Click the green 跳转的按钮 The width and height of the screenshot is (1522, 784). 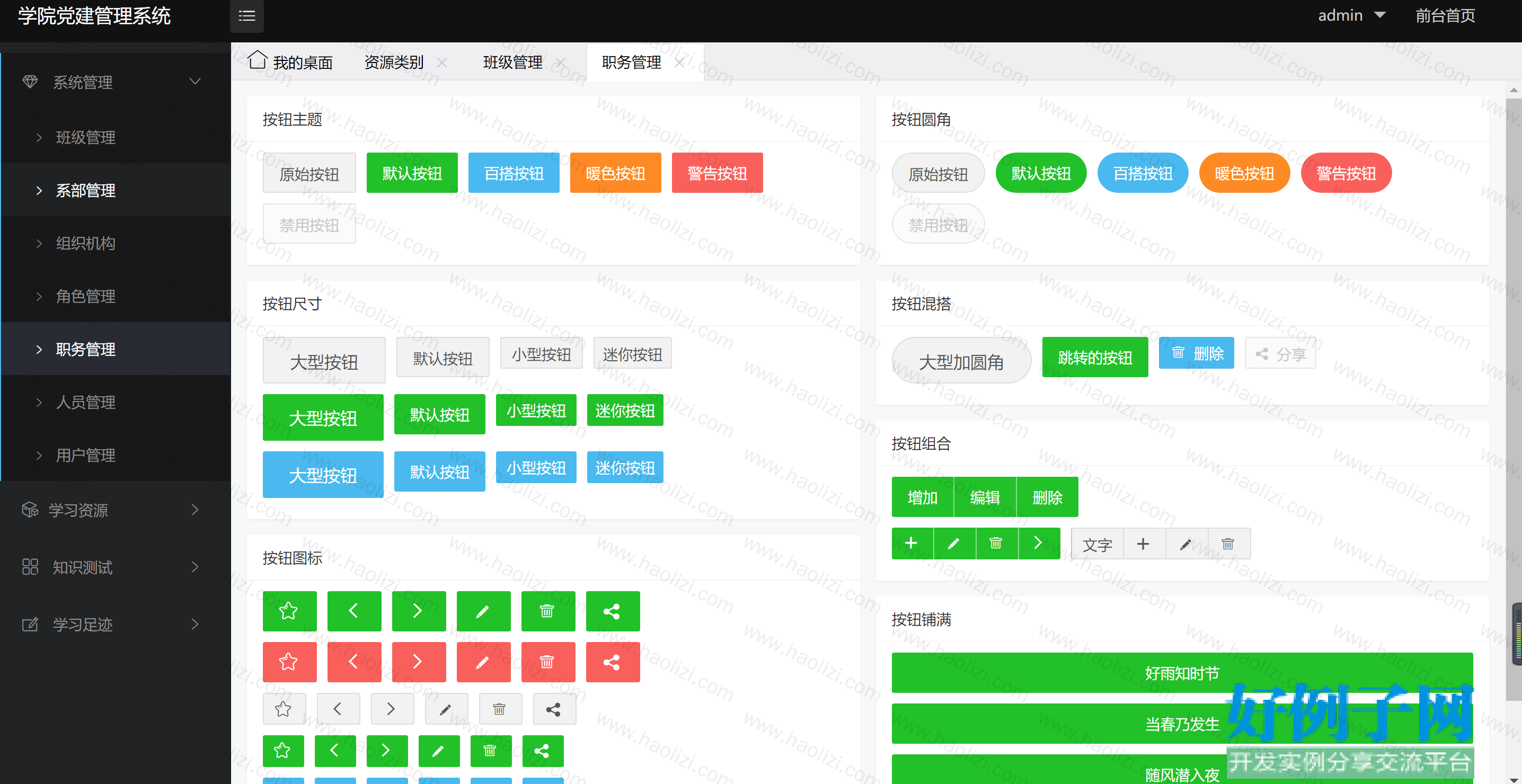[1095, 357]
